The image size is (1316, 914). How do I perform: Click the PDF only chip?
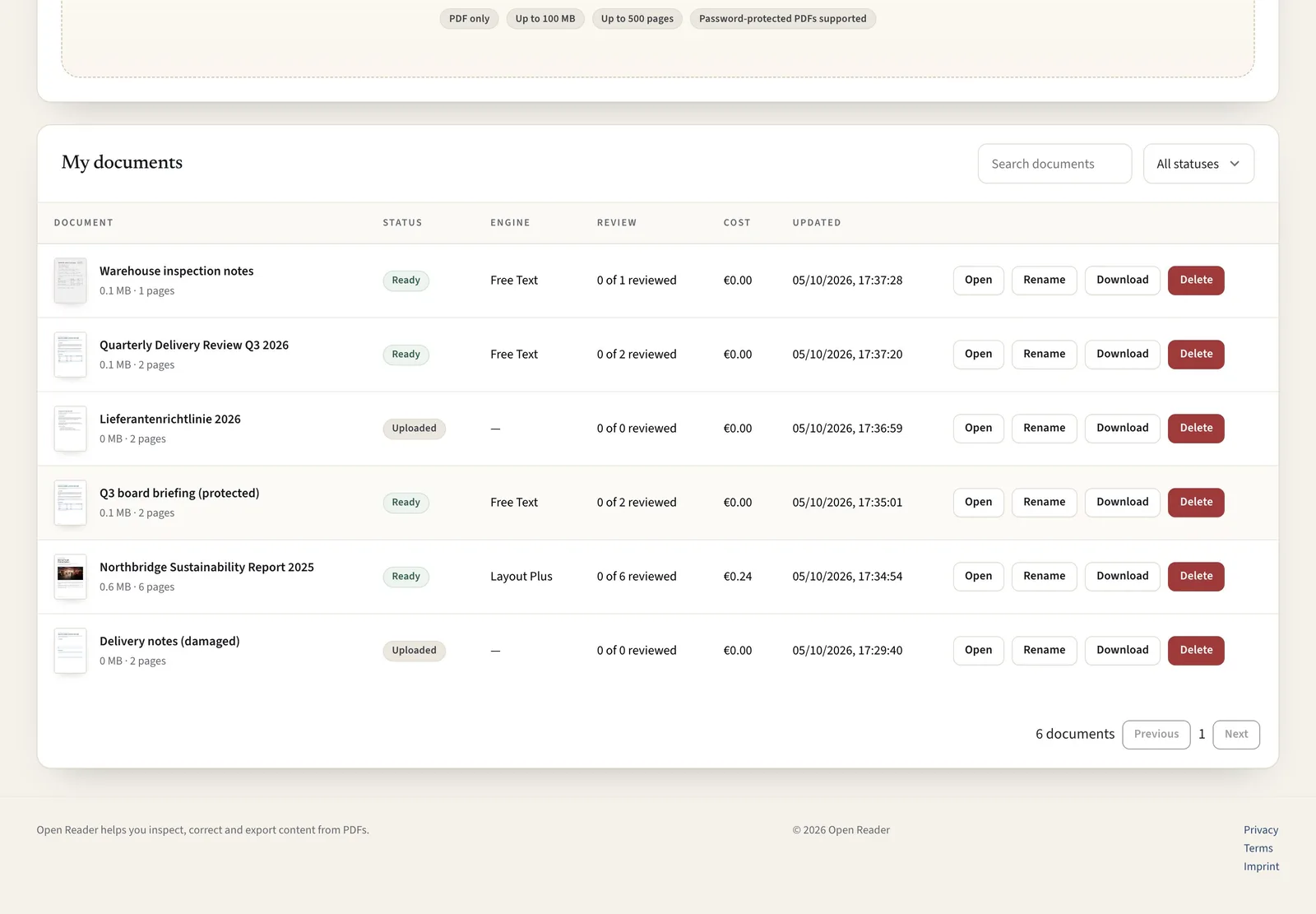469,19
